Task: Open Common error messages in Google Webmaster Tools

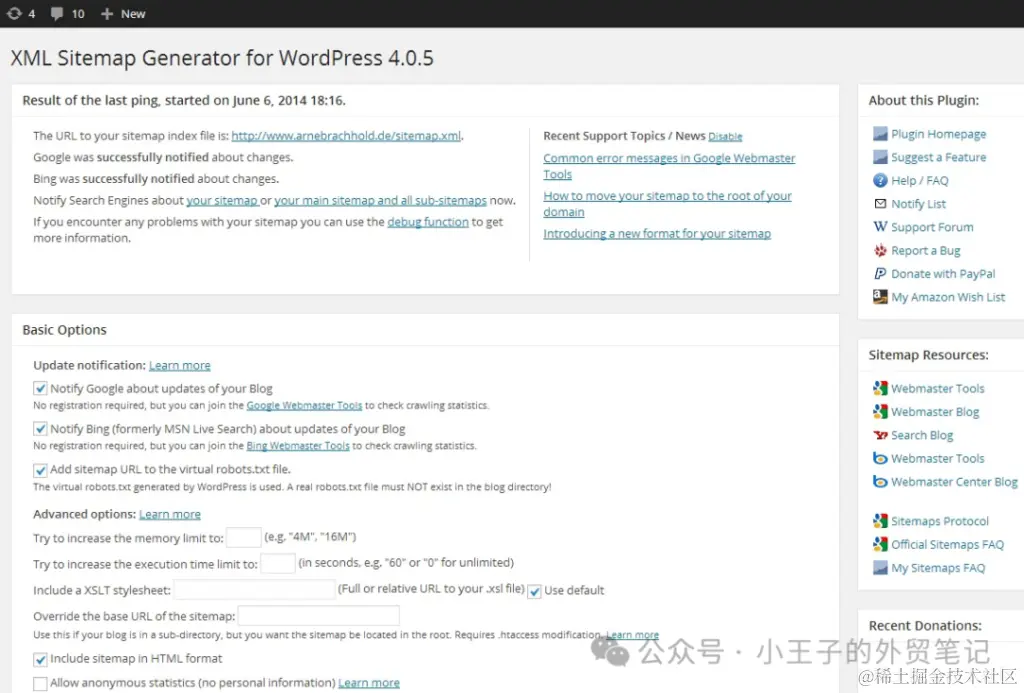Action: click(x=669, y=166)
